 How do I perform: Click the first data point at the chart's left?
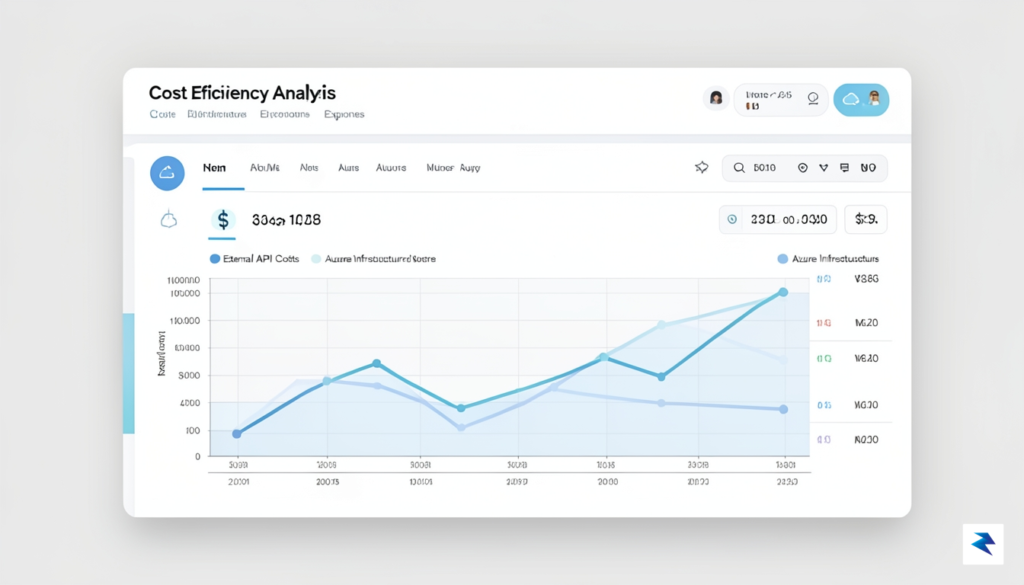pyautogui.click(x=236, y=434)
